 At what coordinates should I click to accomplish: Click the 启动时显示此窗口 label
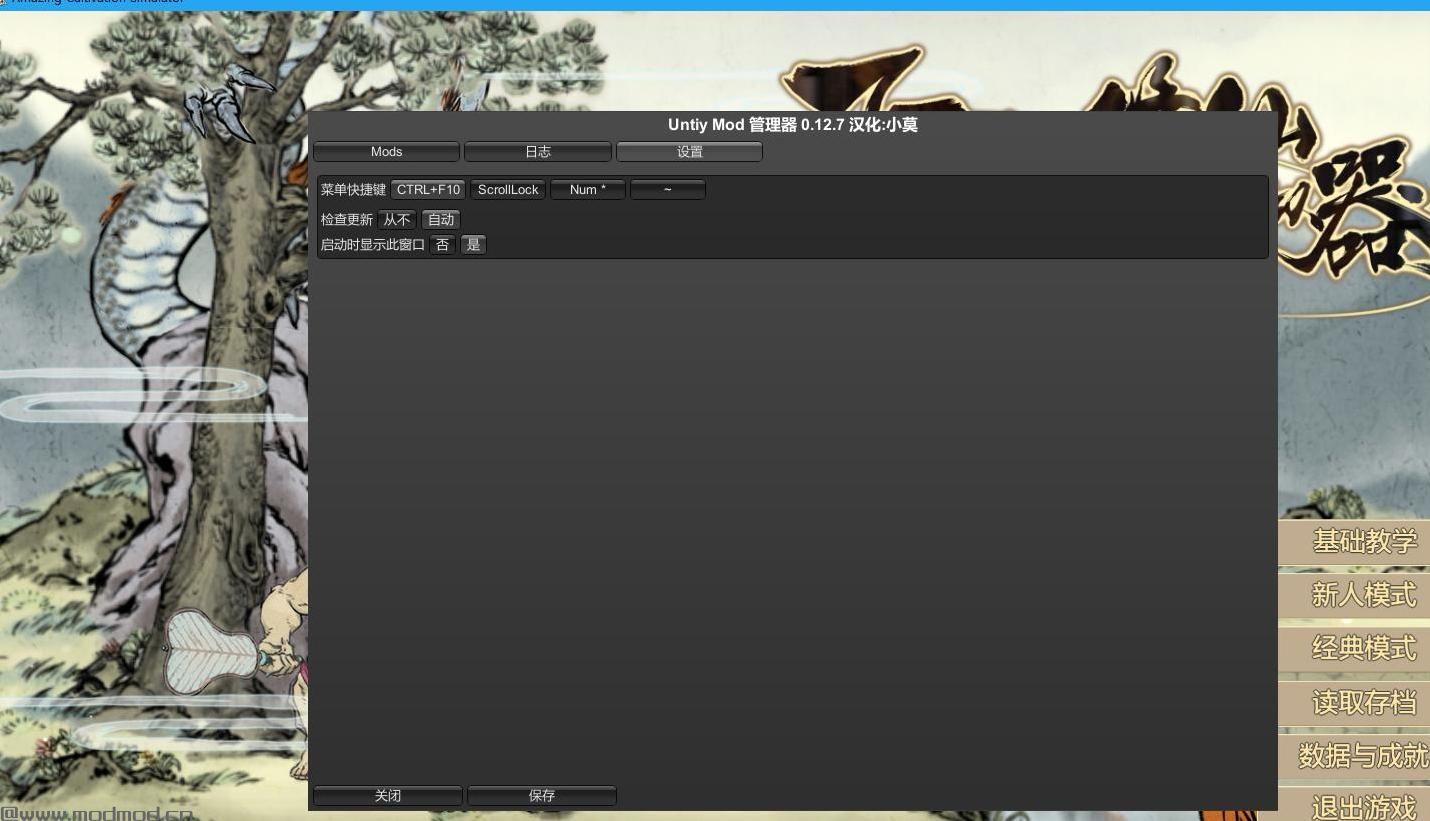[x=372, y=245]
